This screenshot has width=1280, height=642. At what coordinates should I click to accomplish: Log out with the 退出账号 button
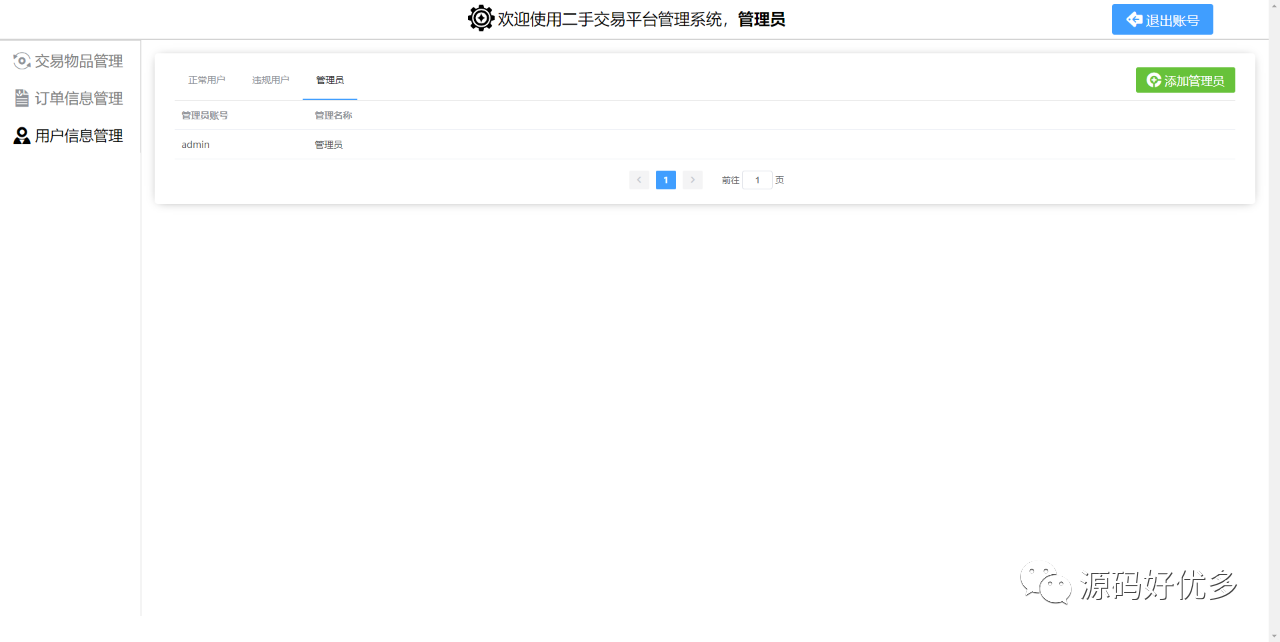point(1162,19)
